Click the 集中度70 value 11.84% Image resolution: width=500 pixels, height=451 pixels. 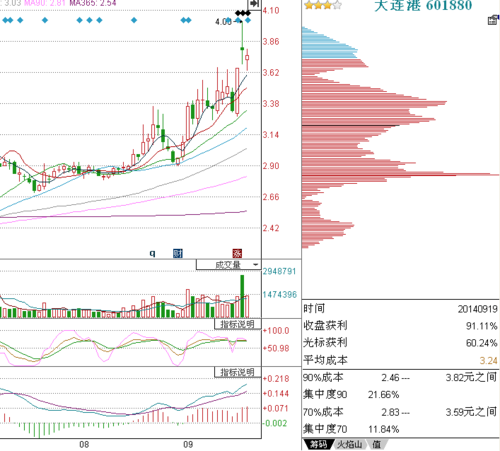tap(384, 429)
